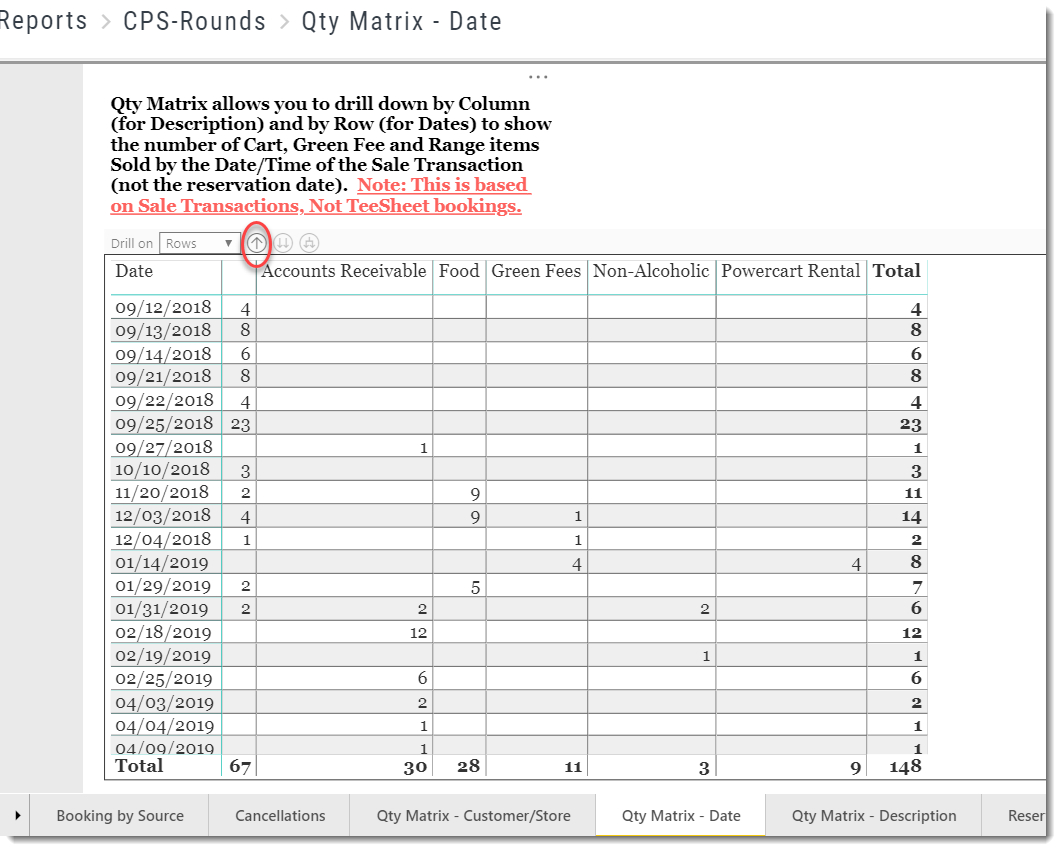The image size is (1061, 851).
Task: Click the drill down arrow icon
Action: (x=283, y=242)
